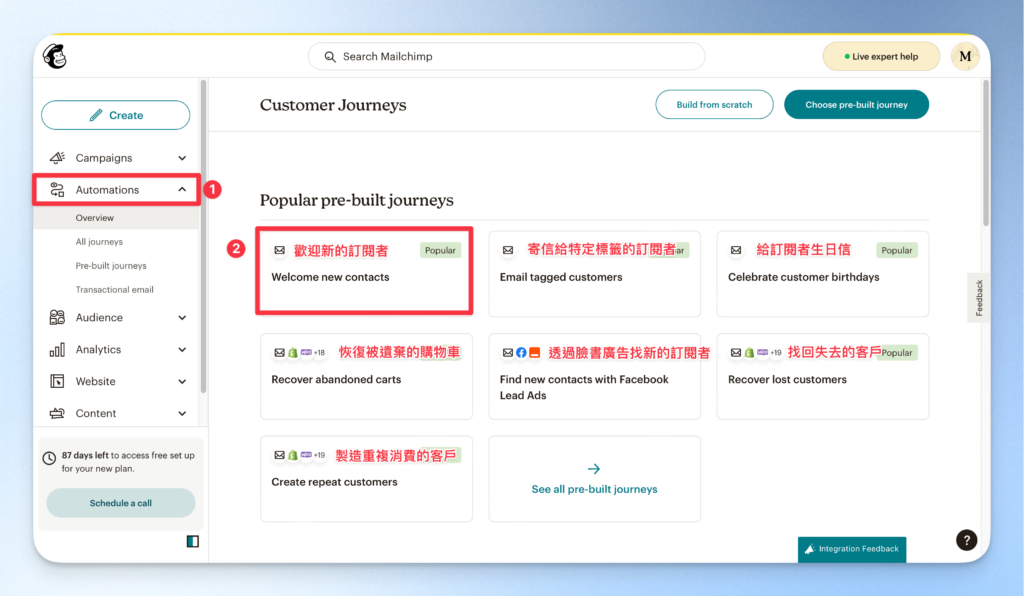Click the sidebar vertical scrollbar

pos(203,236)
